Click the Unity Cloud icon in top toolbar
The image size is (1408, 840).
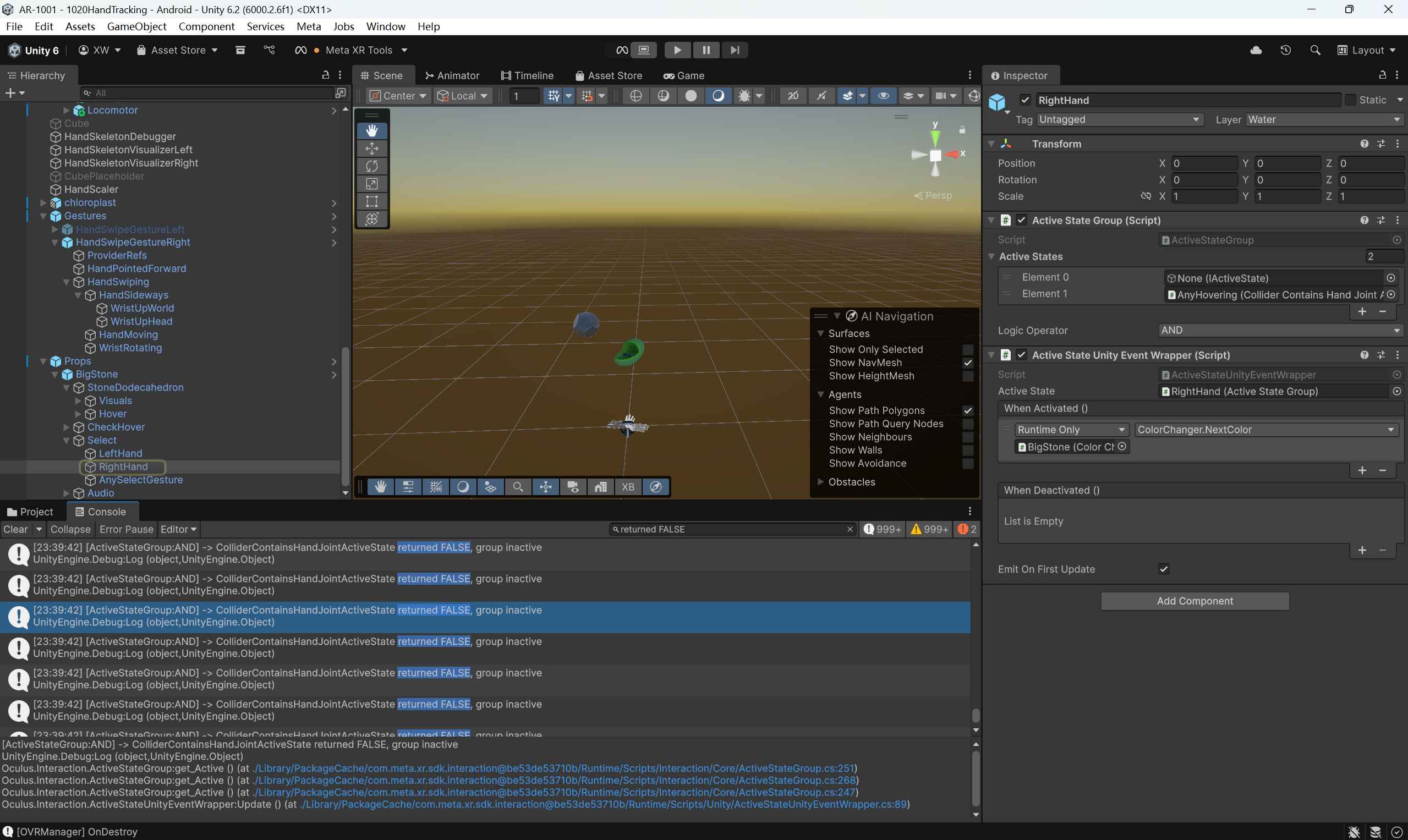1256,50
